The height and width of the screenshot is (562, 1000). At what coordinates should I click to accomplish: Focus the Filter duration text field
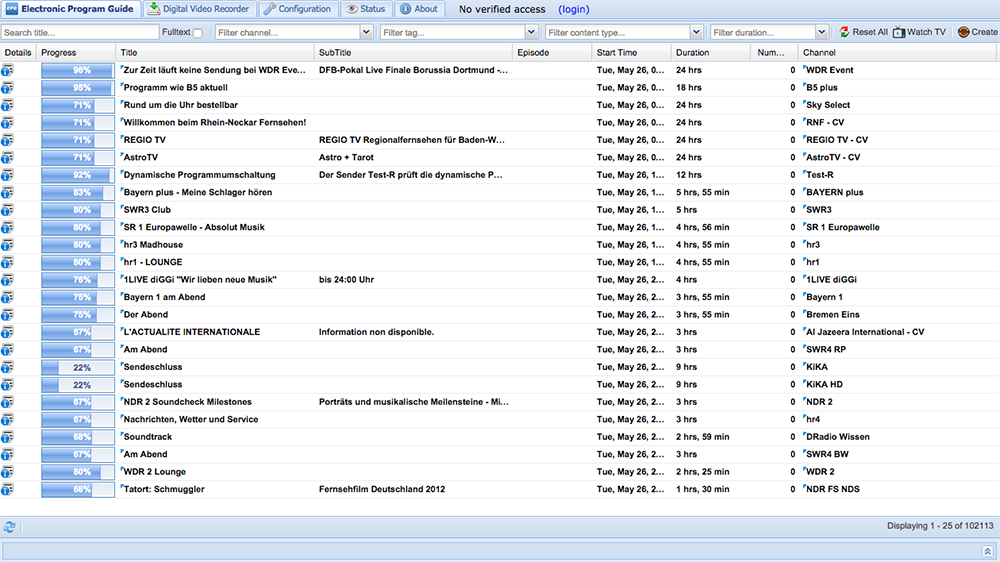tap(763, 32)
